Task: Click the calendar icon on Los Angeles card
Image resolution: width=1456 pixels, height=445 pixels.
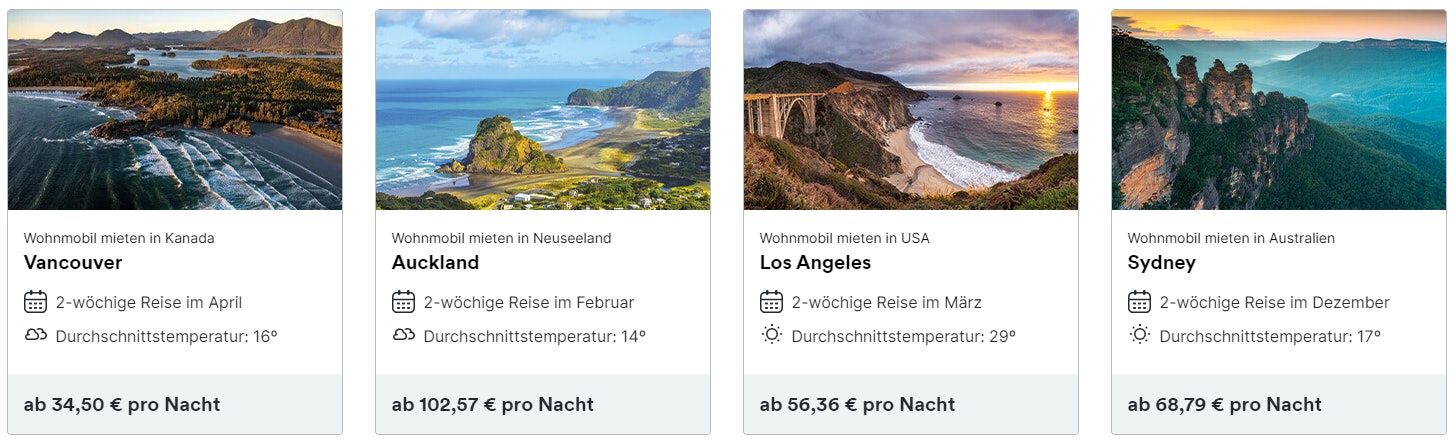Action: pyautogui.click(x=771, y=302)
